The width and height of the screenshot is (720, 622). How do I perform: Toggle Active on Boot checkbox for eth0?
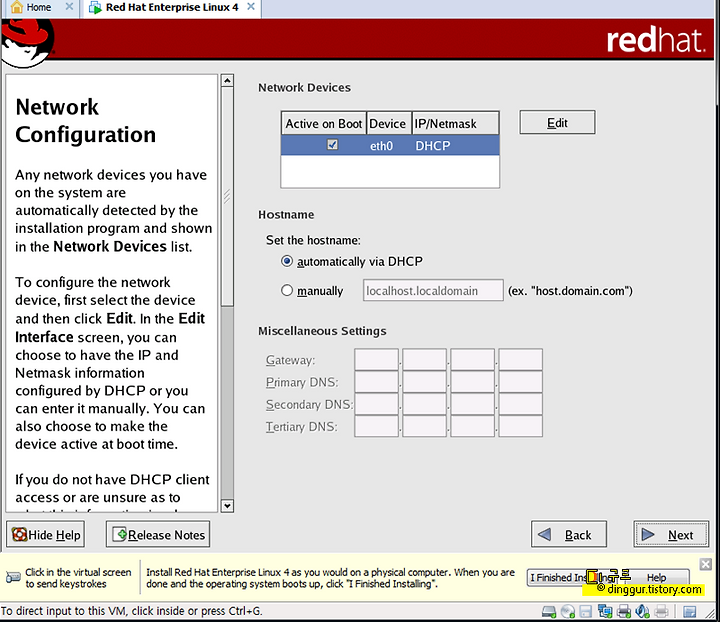(x=332, y=145)
